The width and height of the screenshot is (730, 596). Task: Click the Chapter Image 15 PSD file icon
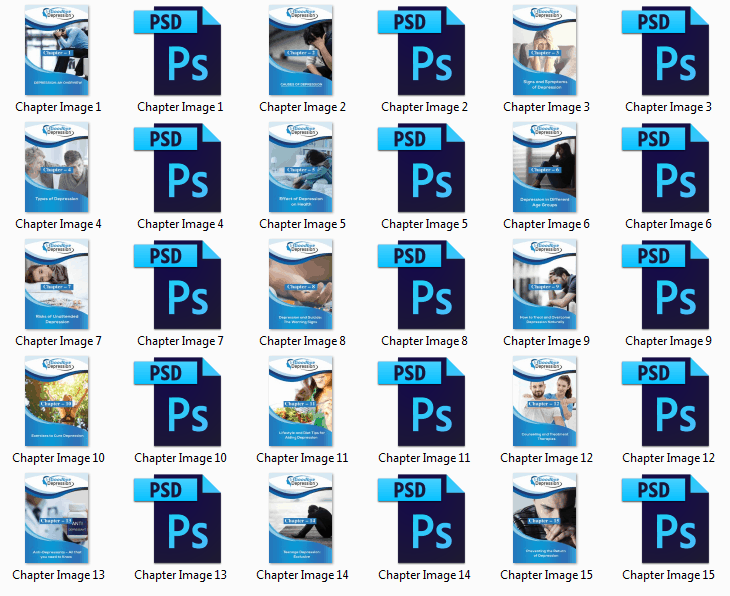pos(668,518)
